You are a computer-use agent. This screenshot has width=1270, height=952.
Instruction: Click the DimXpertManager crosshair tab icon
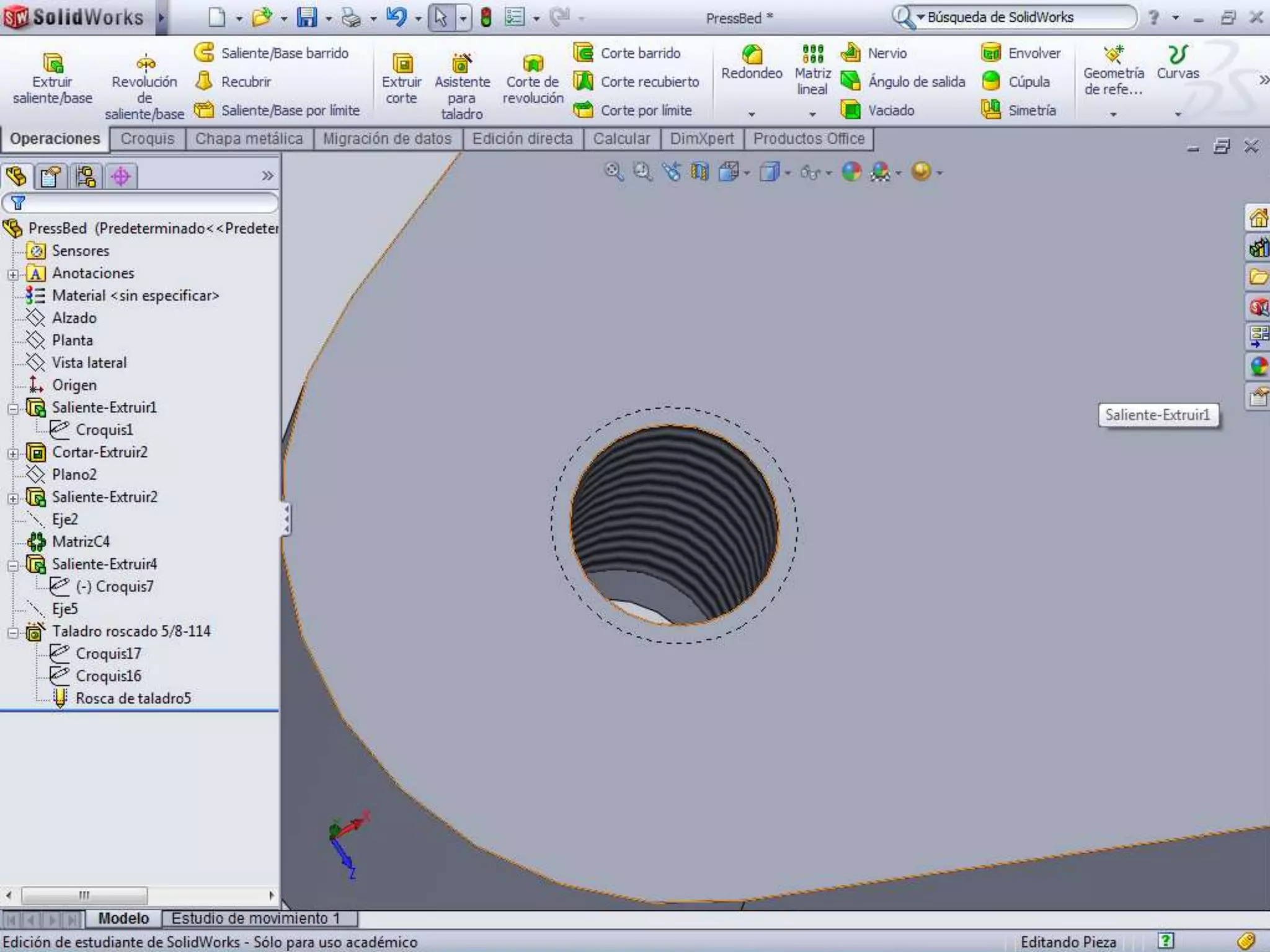(x=120, y=177)
